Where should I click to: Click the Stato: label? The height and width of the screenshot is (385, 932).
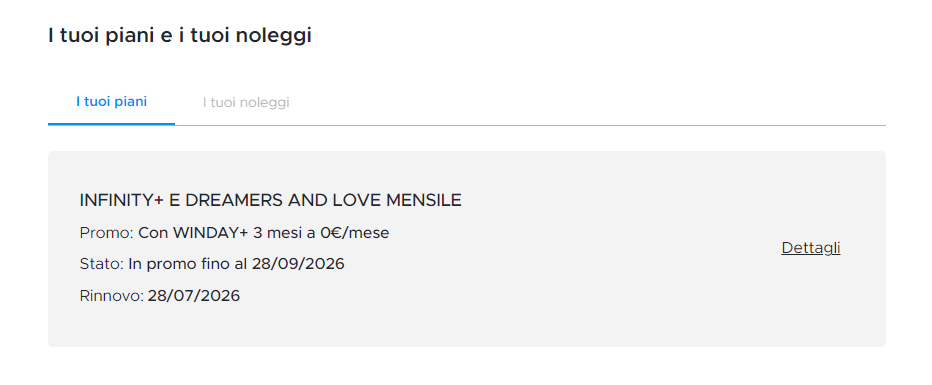(102, 264)
